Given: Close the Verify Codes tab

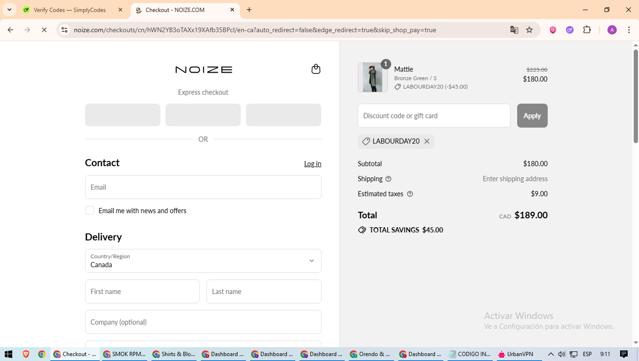Looking at the screenshot, I should coord(120,10).
